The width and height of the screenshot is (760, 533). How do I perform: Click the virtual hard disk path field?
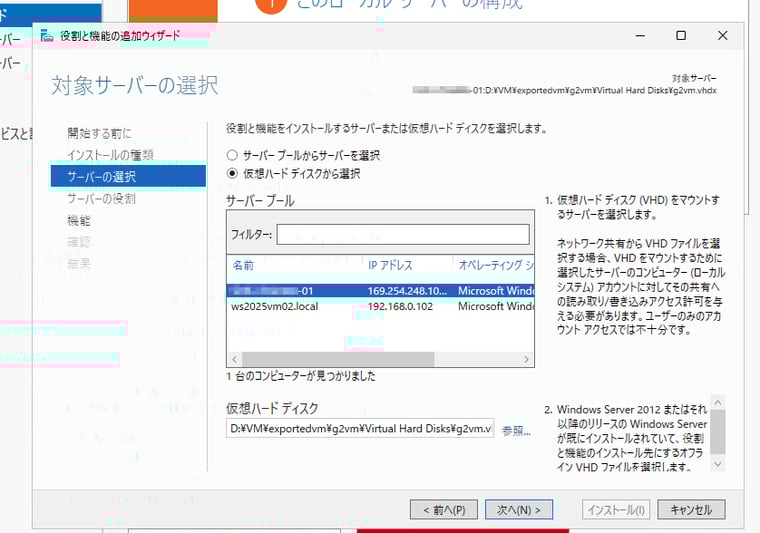(360, 428)
